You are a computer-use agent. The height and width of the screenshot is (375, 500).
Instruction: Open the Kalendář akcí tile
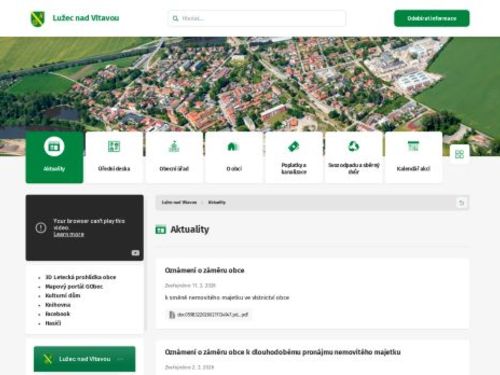[x=413, y=157]
